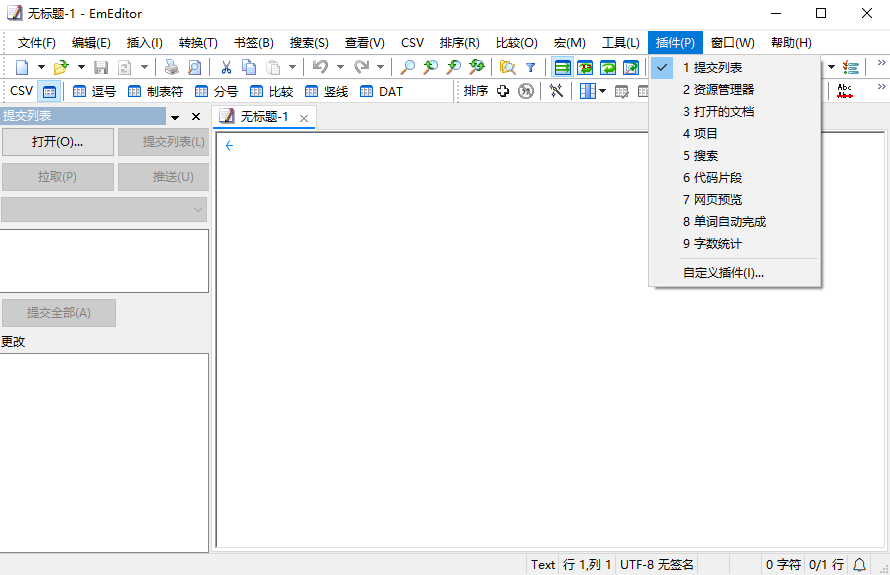890x575 pixels.
Task: Switch to the 无标题-1 tab
Action: [x=264, y=117]
